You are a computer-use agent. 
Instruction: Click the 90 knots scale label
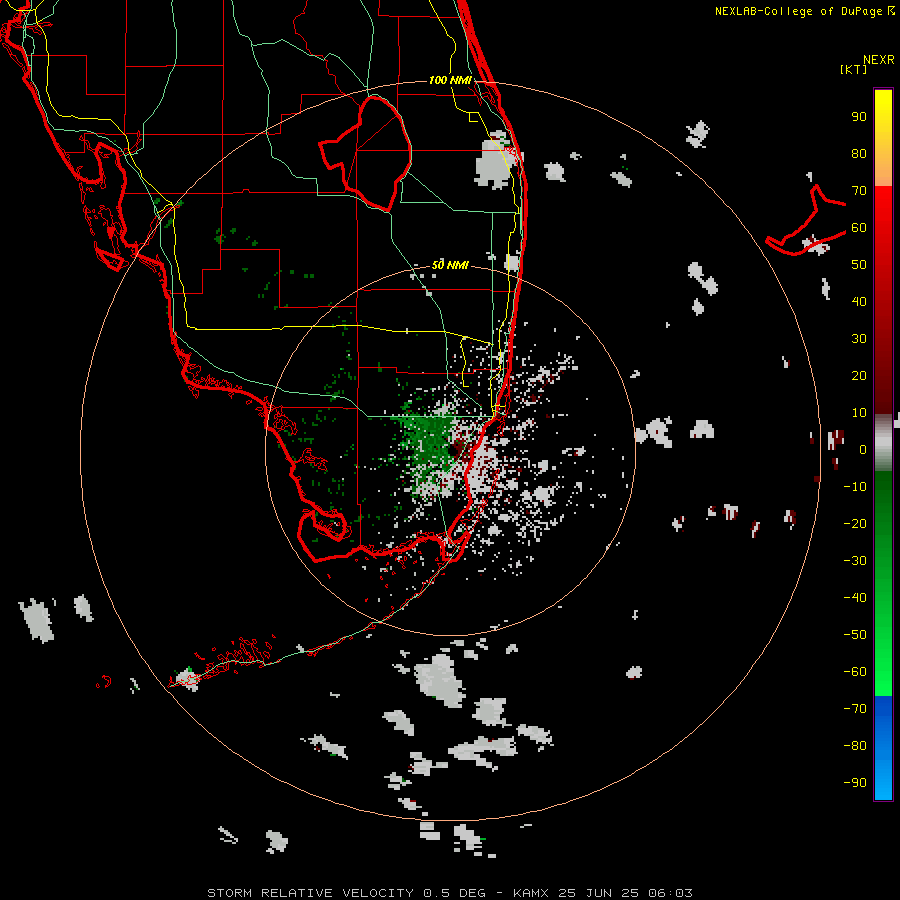click(x=859, y=117)
